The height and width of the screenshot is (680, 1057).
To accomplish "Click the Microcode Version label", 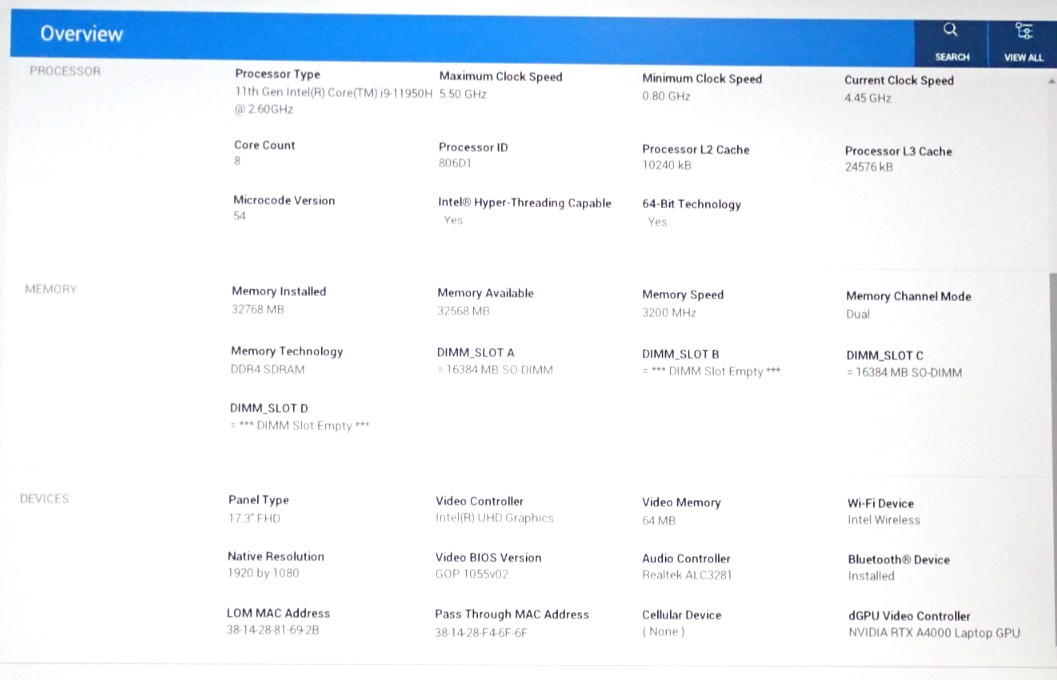I will pyautogui.click(x=284, y=200).
